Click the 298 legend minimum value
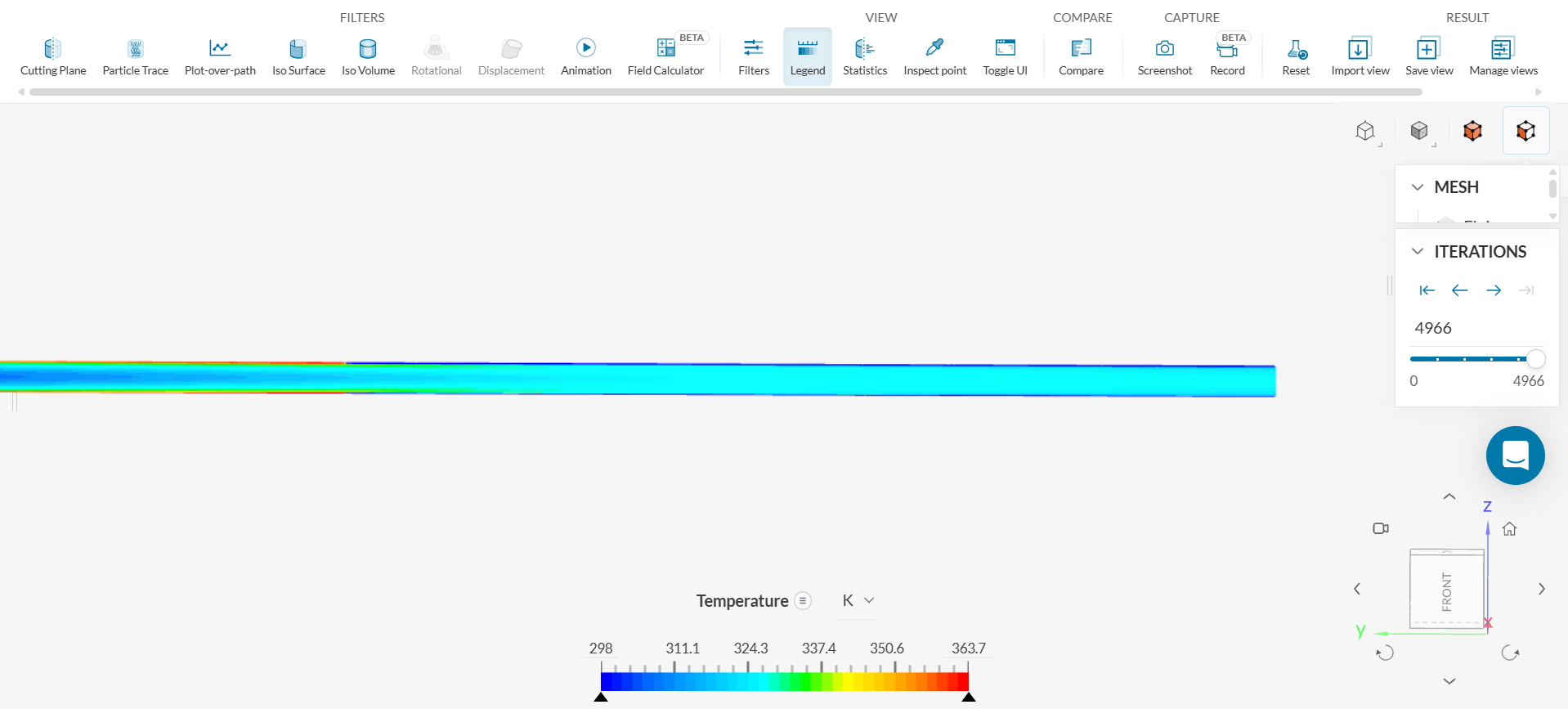Viewport: 1568px width, 709px height. 601,648
